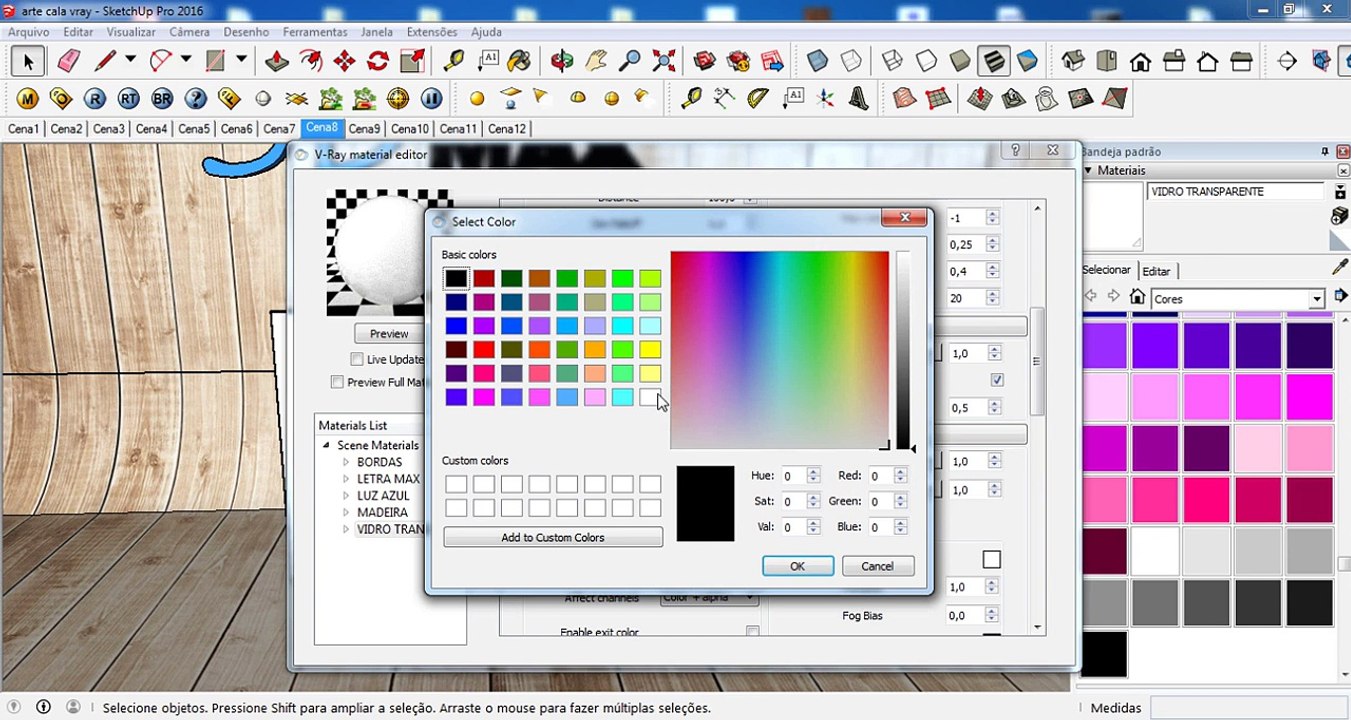Check Preview Full Material option

coord(337,382)
